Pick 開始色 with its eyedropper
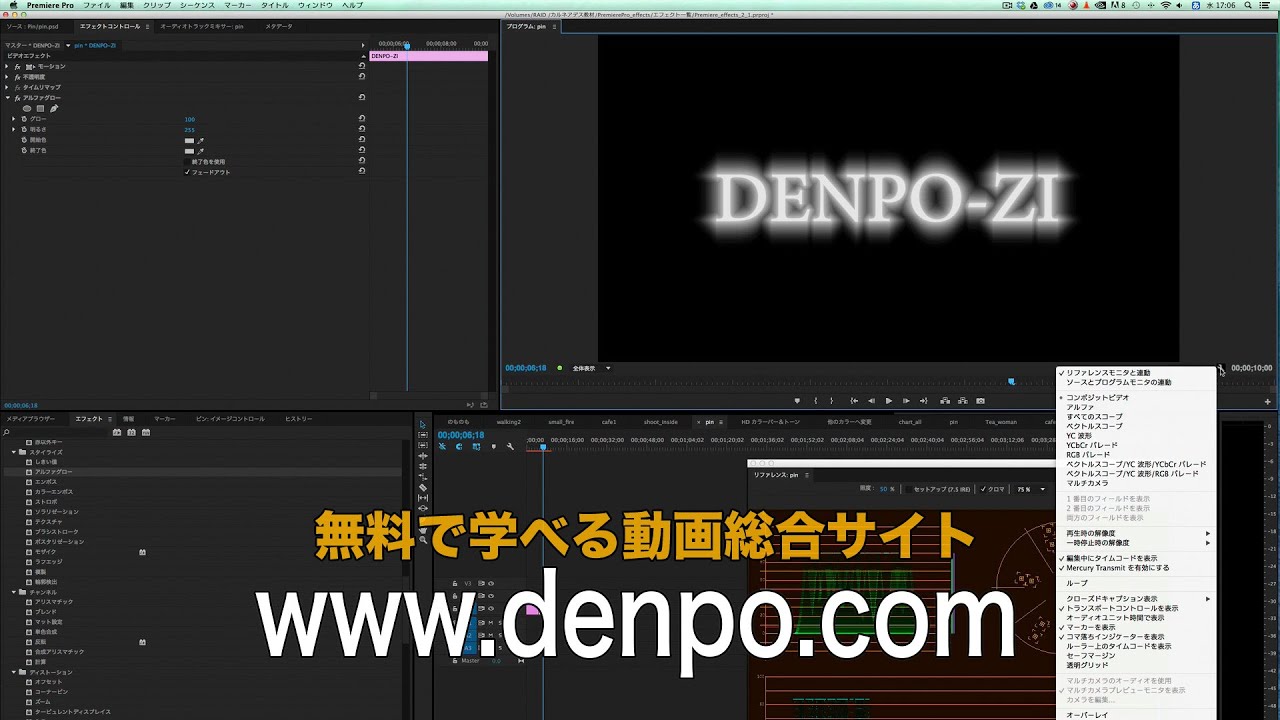The height and width of the screenshot is (720, 1280). pyautogui.click(x=200, y=140)
